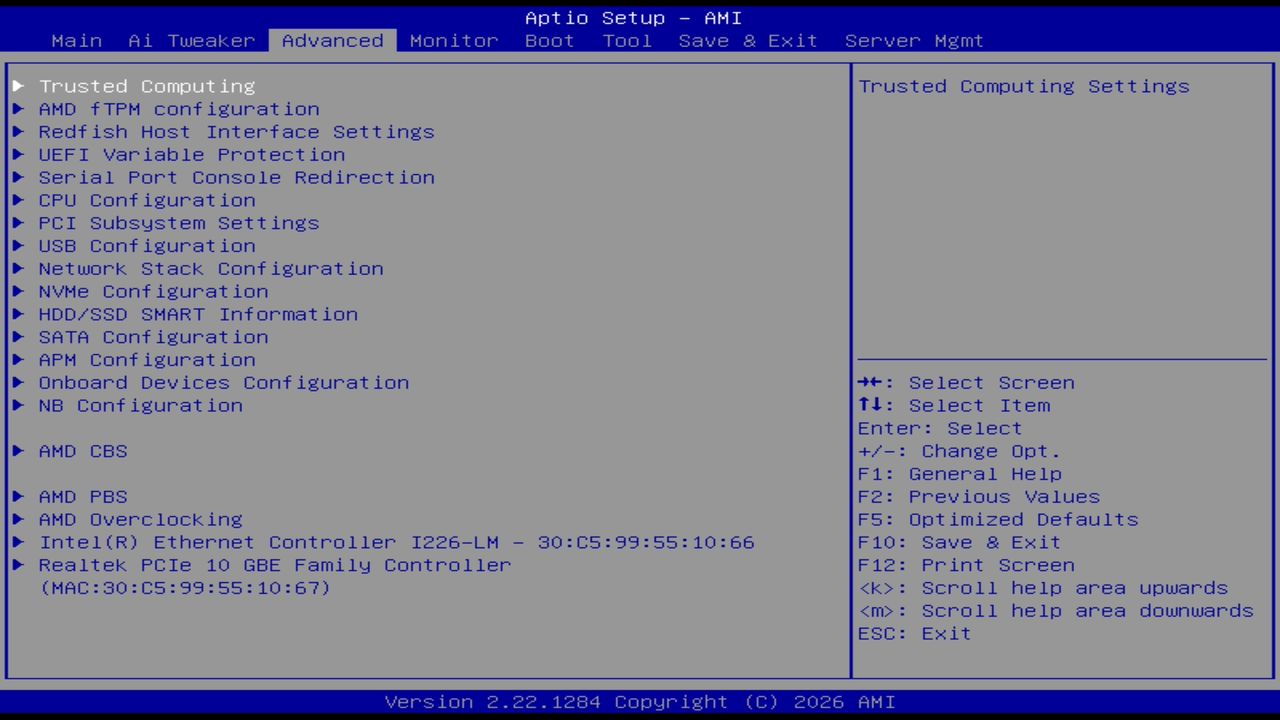Open Intel Ethernet Controller I226-LM entry

click(x=397, y=542)
